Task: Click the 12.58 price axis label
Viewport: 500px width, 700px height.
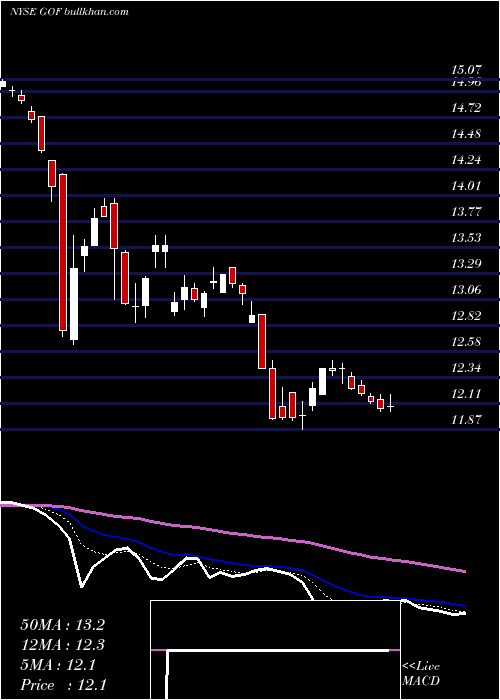Action: point(467,342)
